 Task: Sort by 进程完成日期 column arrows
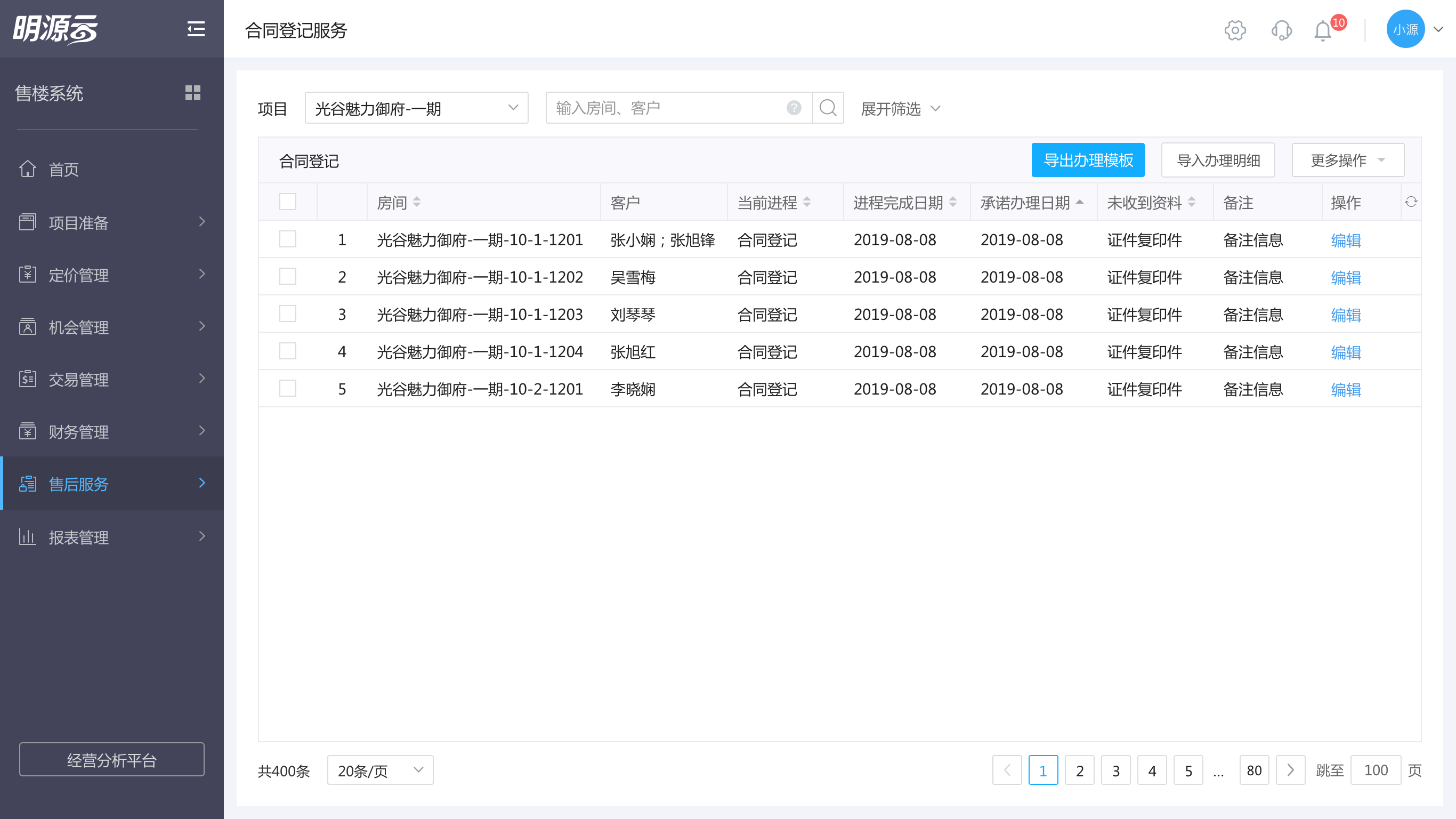(952, 202)
